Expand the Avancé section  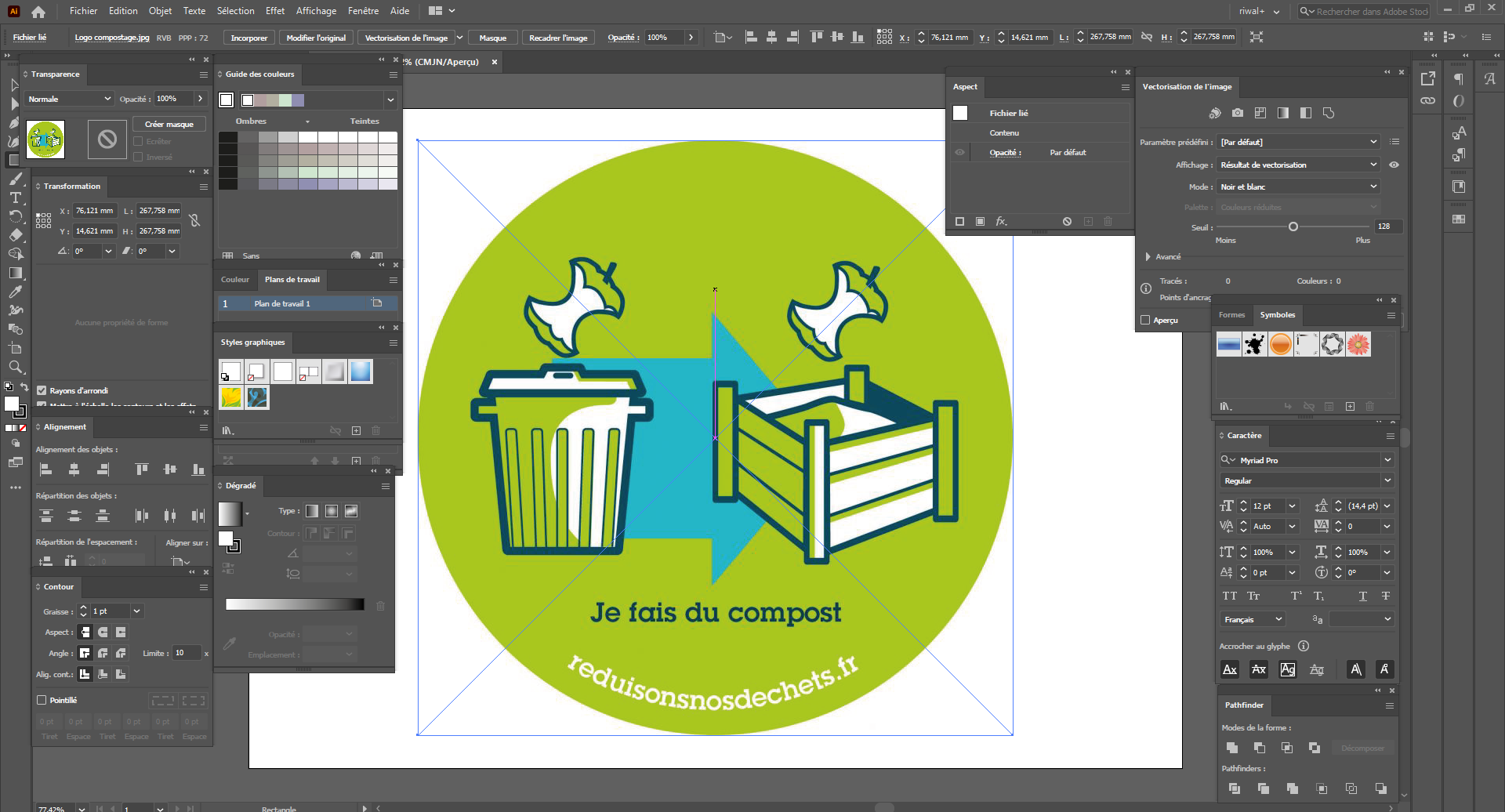coord(1148,256)
